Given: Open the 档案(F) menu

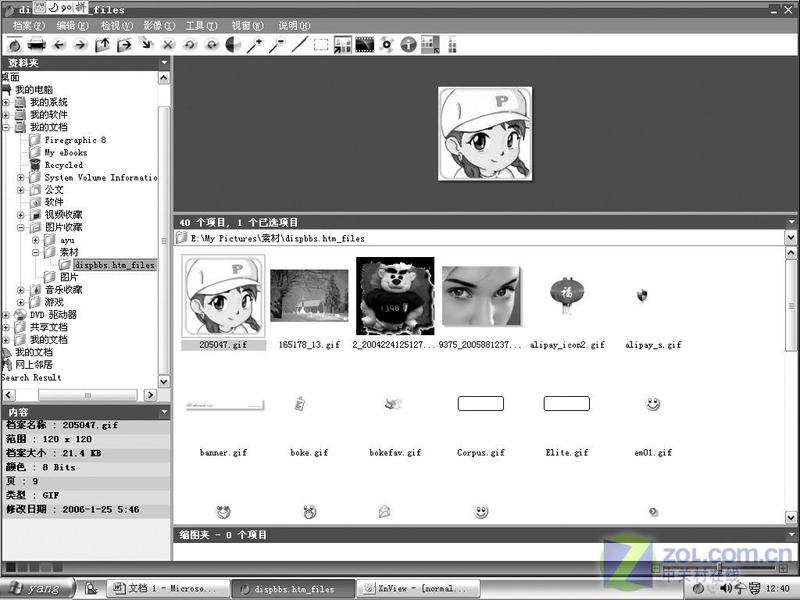Looking at the screenshot, I should [x=29, y=26].
